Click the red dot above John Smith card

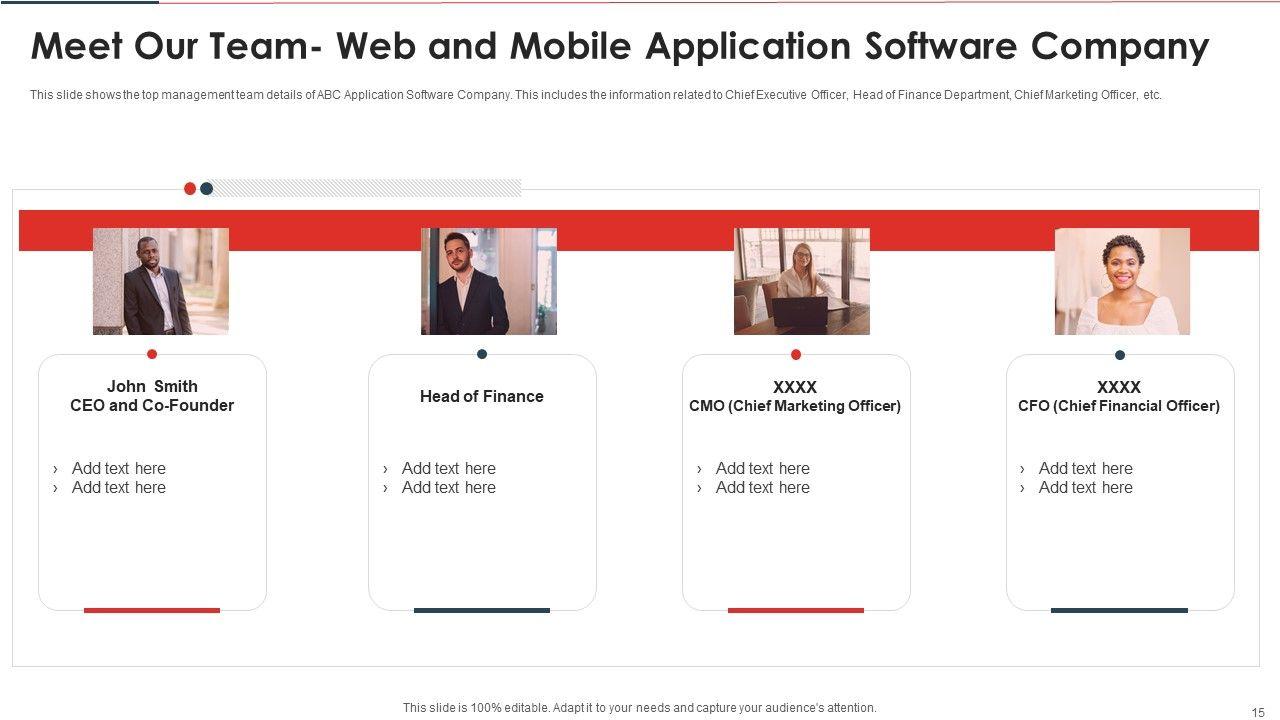pos(152,354)
